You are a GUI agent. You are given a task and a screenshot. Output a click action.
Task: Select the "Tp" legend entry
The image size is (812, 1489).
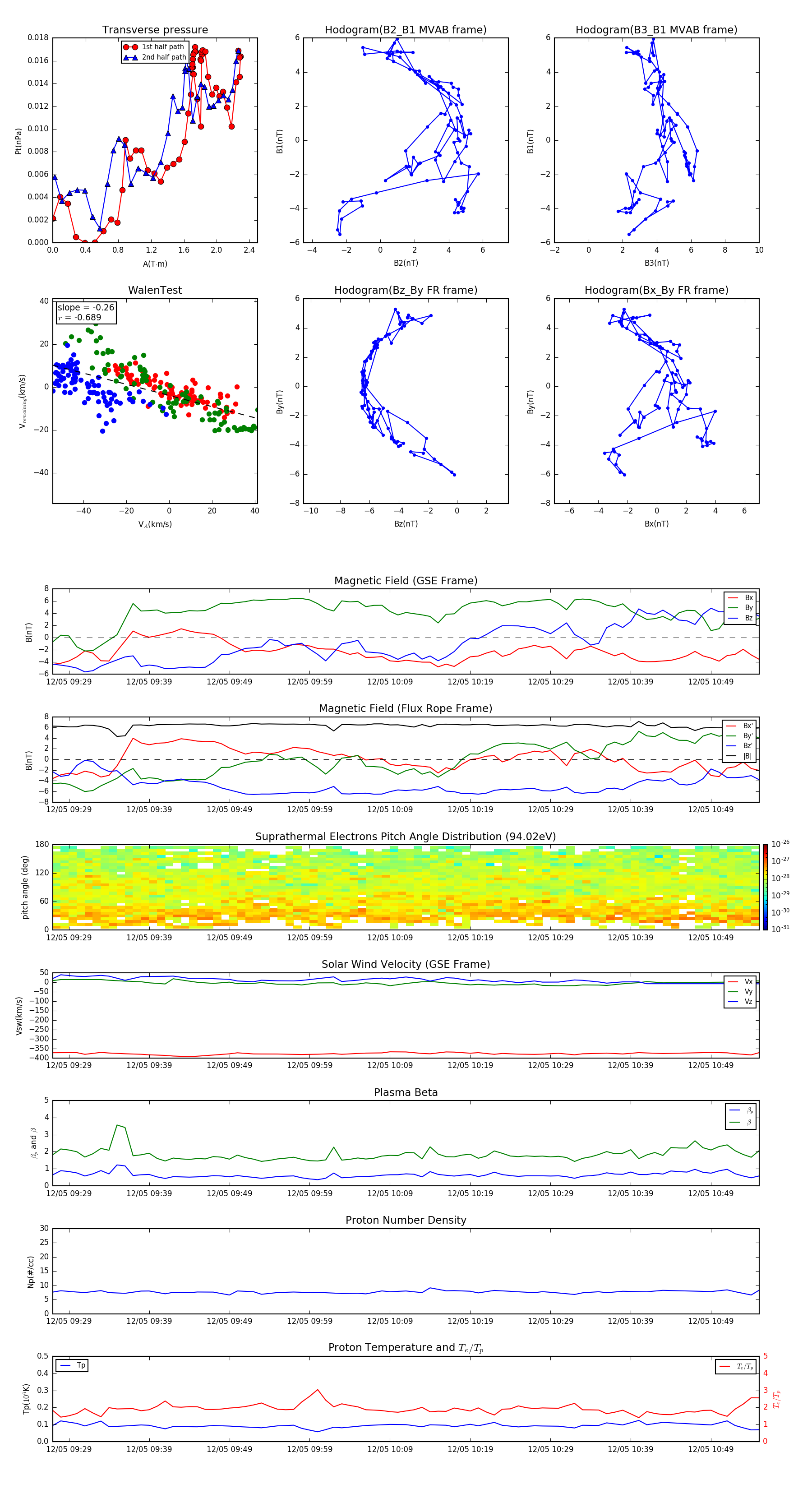[73, 1366]
